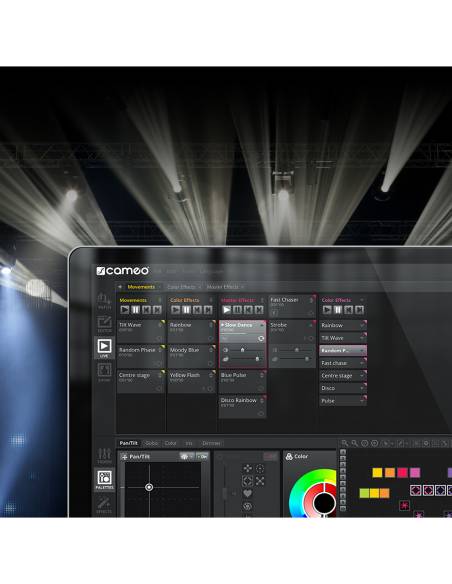Adjust the Slow Dance dimmer slider
Image resolution: width=452 pixels, height=584 pixels.
[x=242, y=350]
